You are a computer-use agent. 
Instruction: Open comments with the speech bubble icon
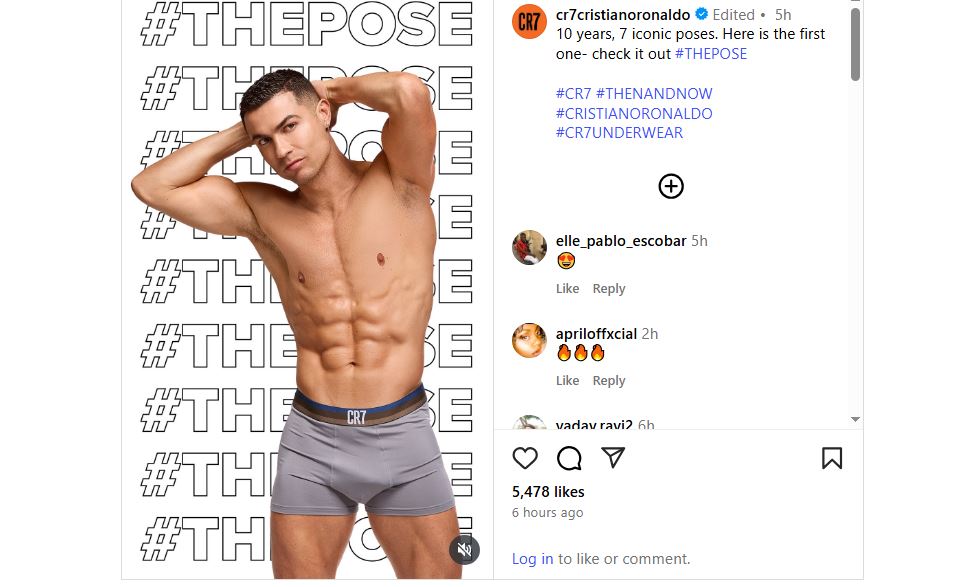point(569,458)
